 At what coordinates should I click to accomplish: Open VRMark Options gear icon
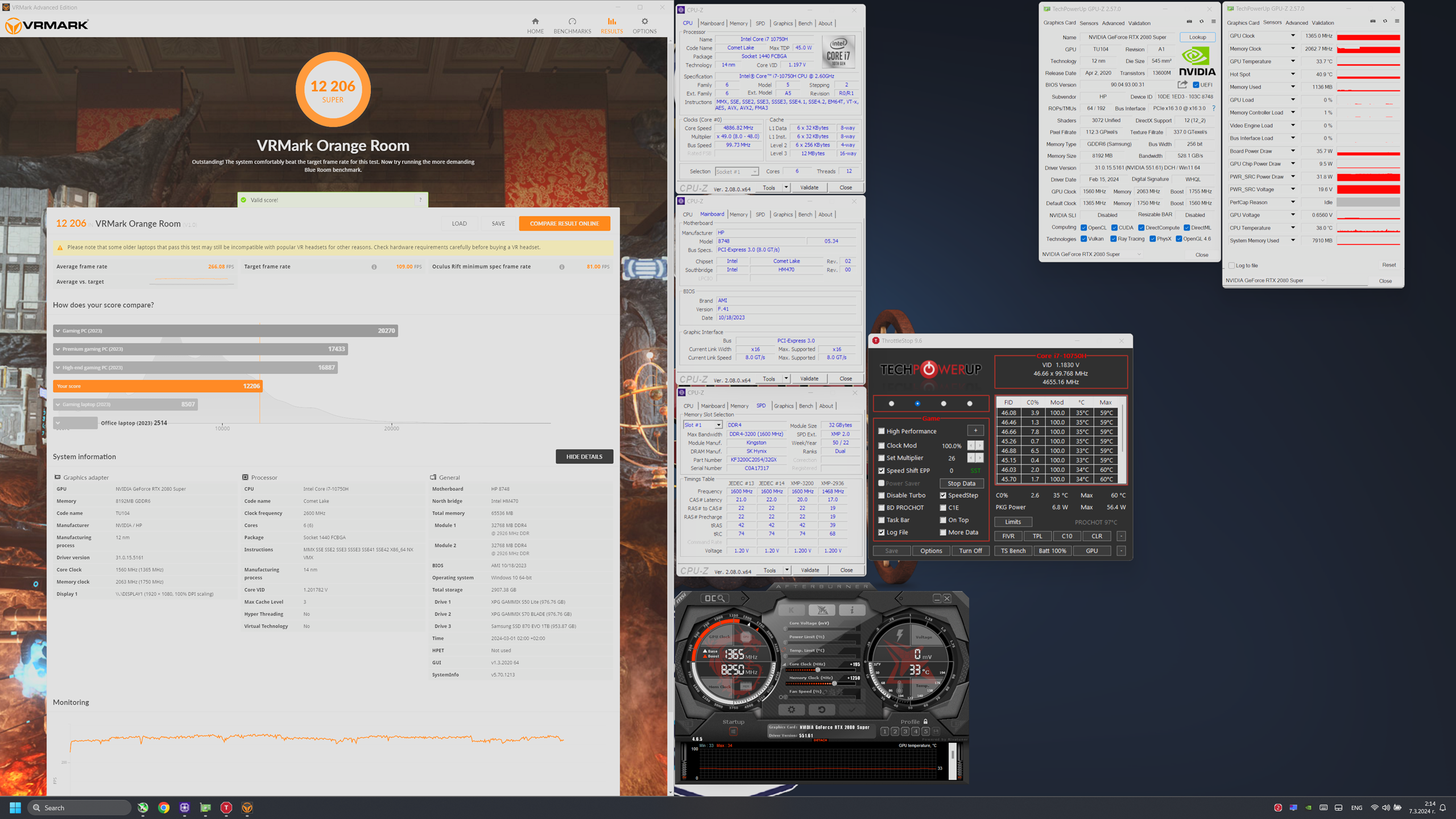click(x=644, y=22)
